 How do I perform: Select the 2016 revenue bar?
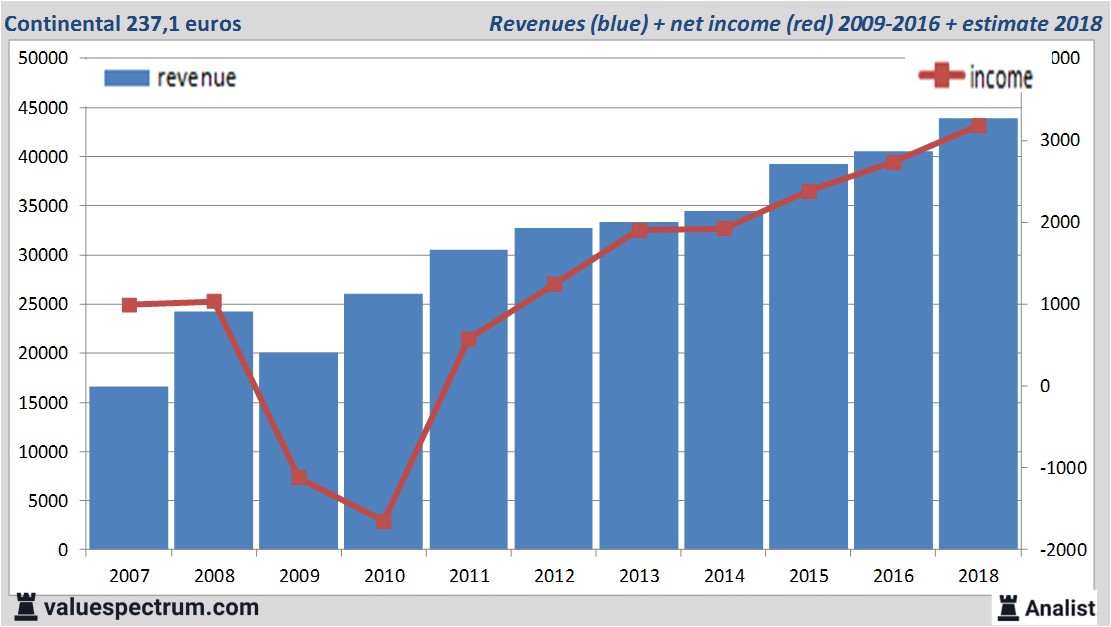[893, 350]
